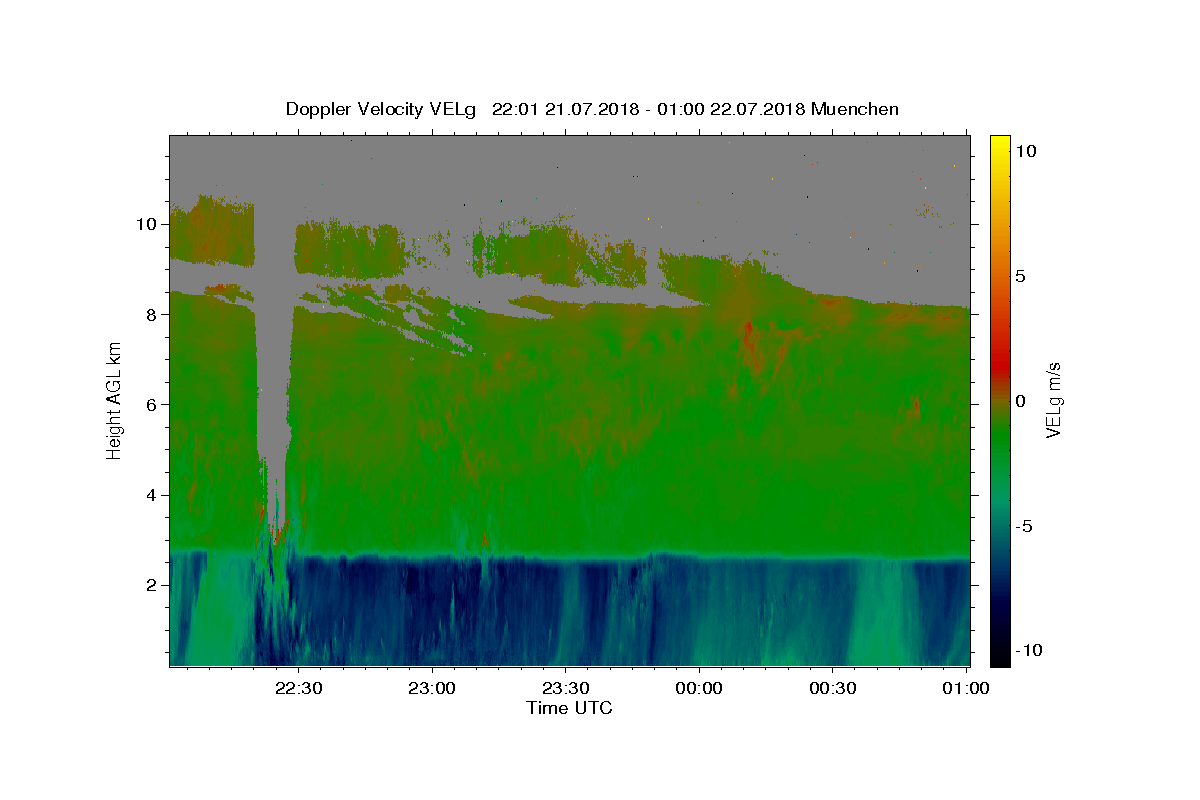
Task: Click the "00:00" time tick label
Action: click(699, 688)
